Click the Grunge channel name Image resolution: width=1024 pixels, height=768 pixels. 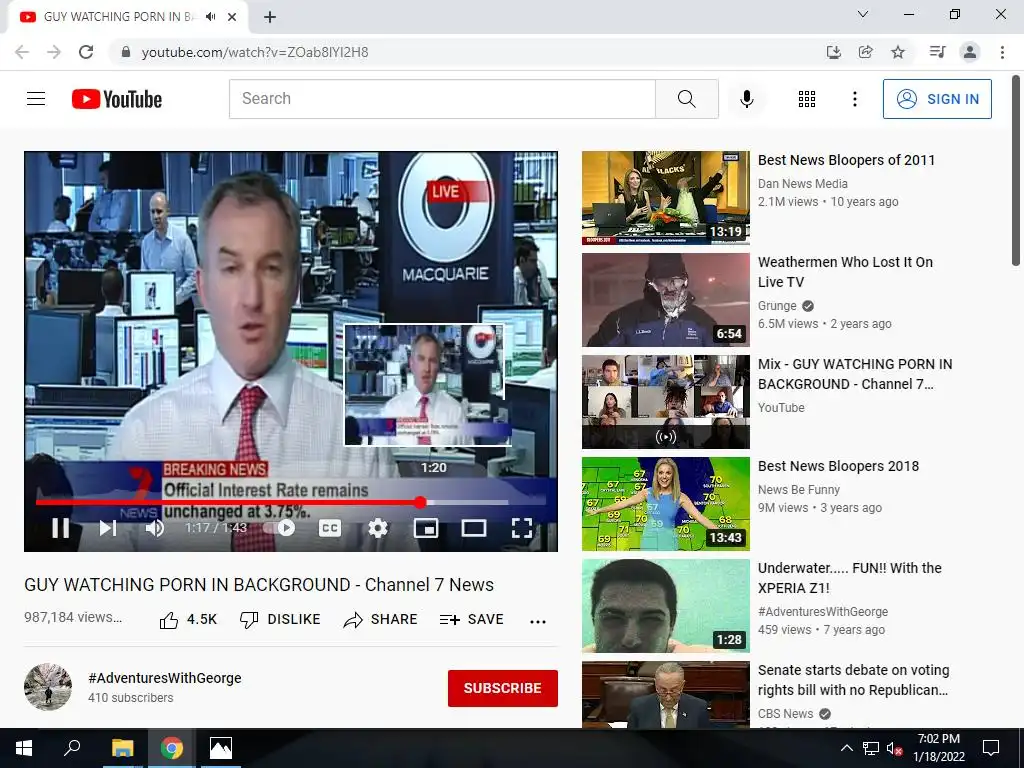(x=777, y=306)
